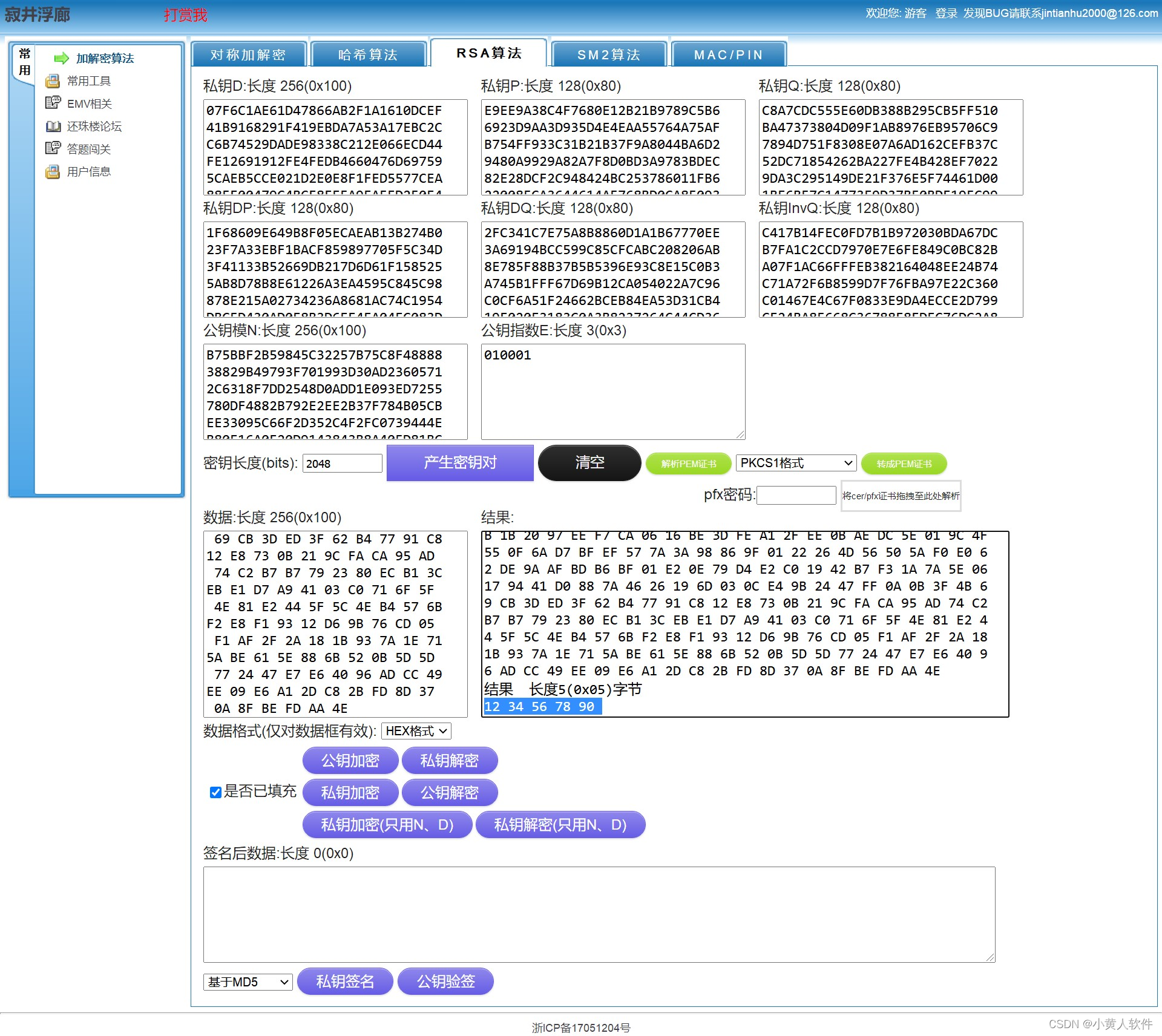Open 用户信息 in the sidebar
The image size is (1162, 1036).
(89, 171)
